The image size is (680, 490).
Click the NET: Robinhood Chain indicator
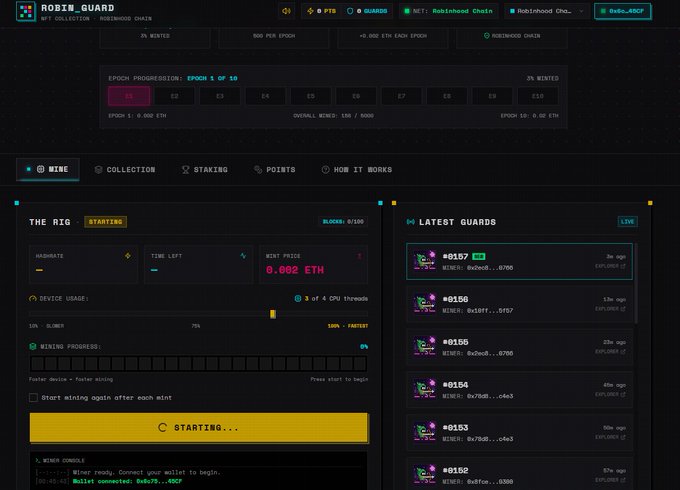[449, 11]
